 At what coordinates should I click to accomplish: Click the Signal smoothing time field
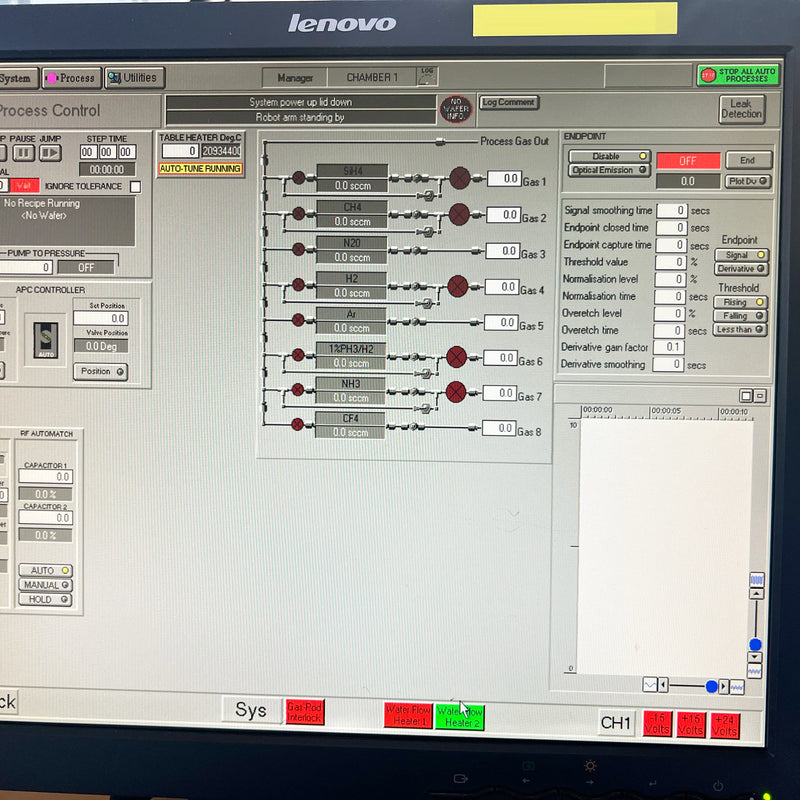tap(671, 210)
